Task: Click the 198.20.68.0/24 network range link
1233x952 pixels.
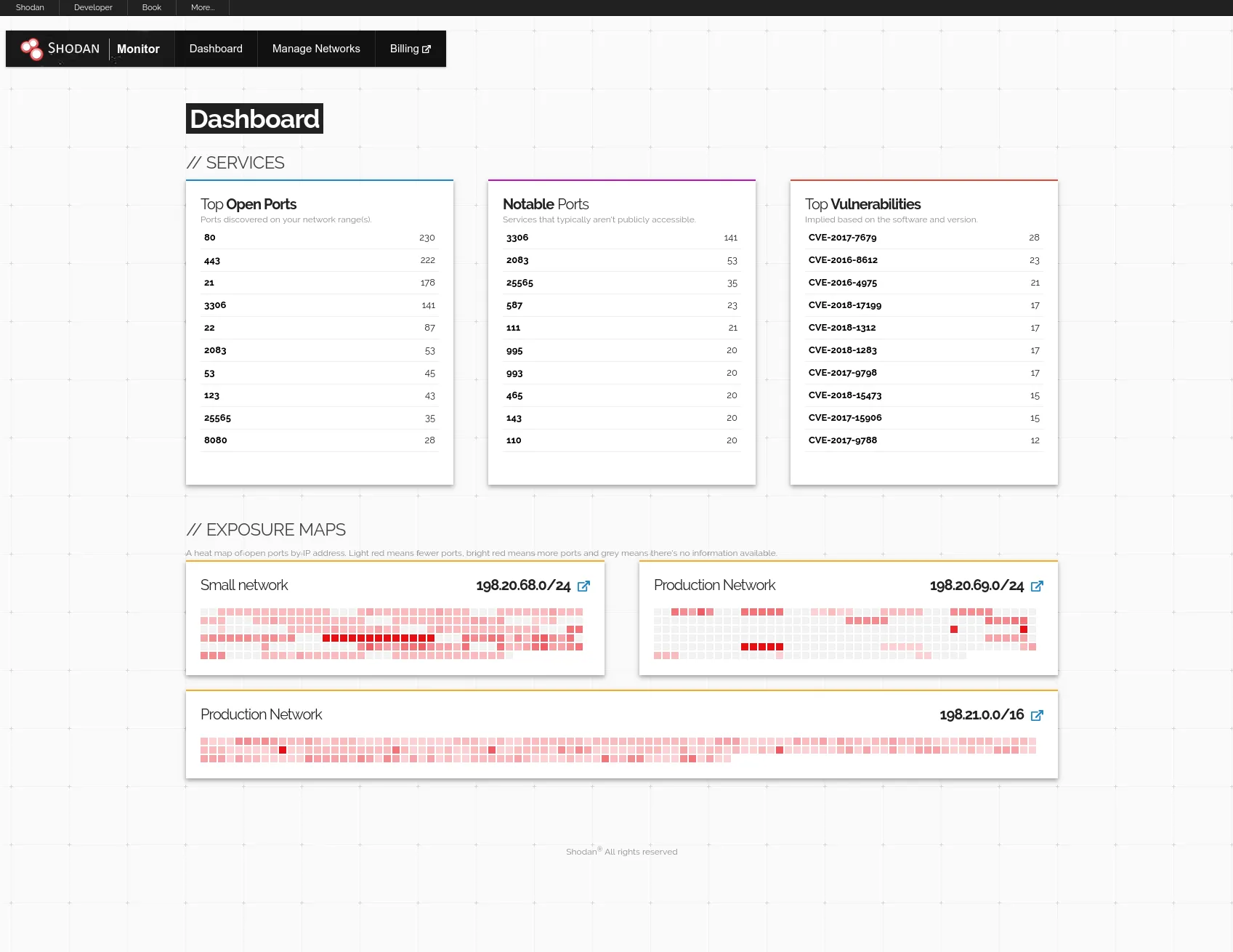Action: [x=522, y=585]
